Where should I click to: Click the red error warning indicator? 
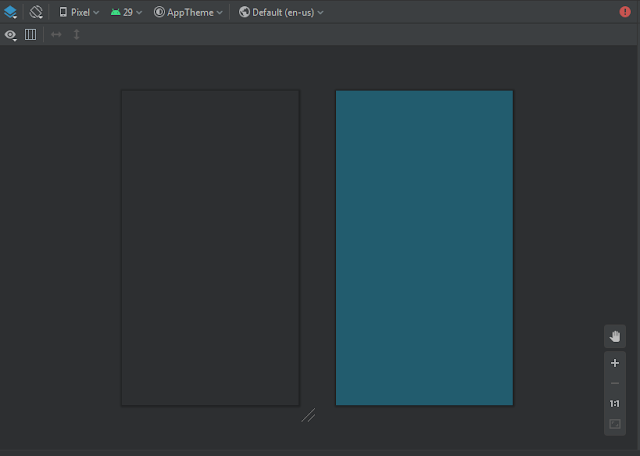click(x=625, y=12)
